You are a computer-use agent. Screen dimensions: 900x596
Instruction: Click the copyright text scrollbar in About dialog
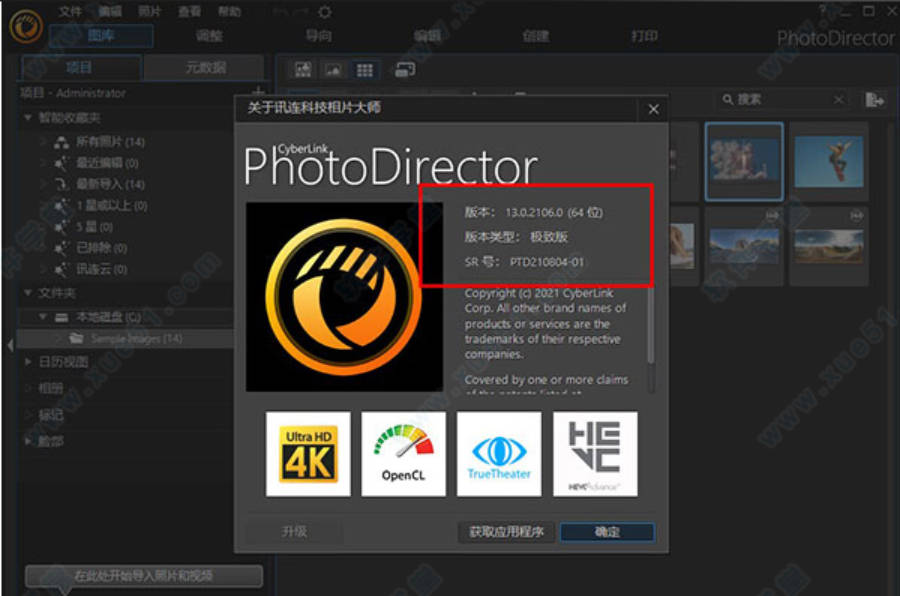pos(651,330)
